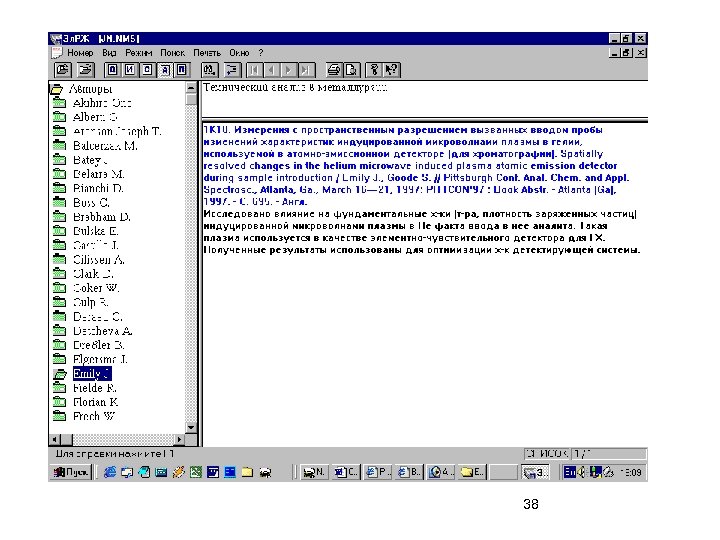Select the highlighted Emily J. author entry
Image resolution: width=720 pixels, height=540 pixels.
coord(92,374)
